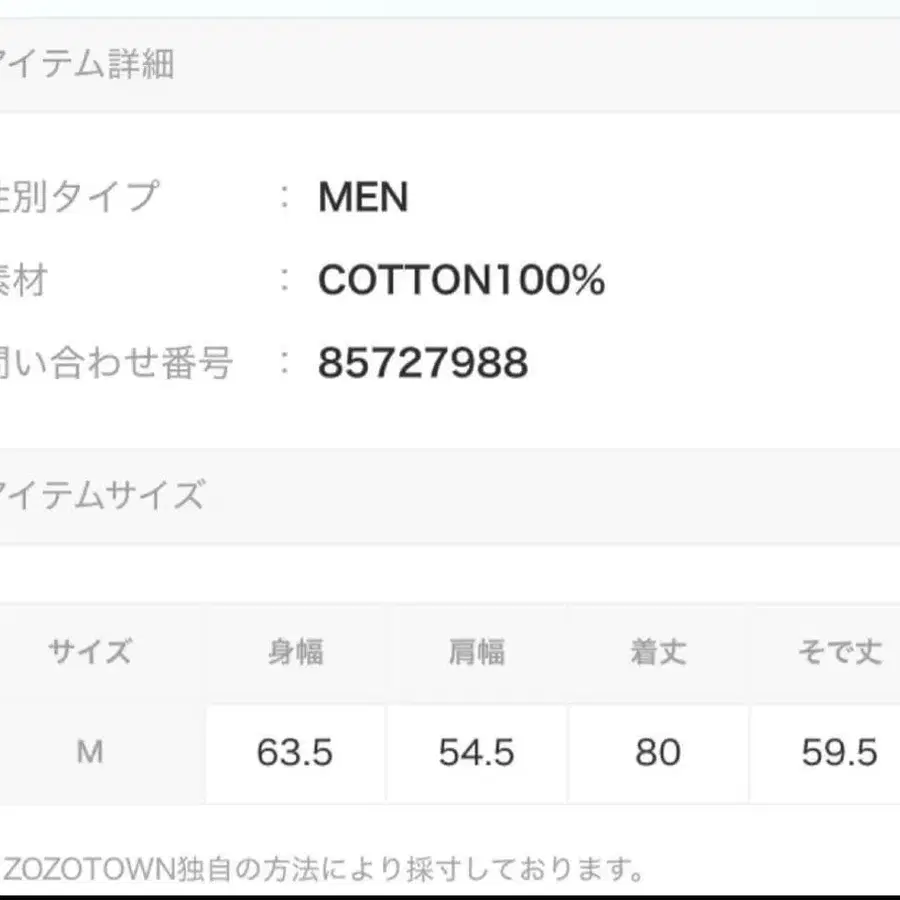Click the ZOZOTOWN measurement method note

tap(325, 868)
